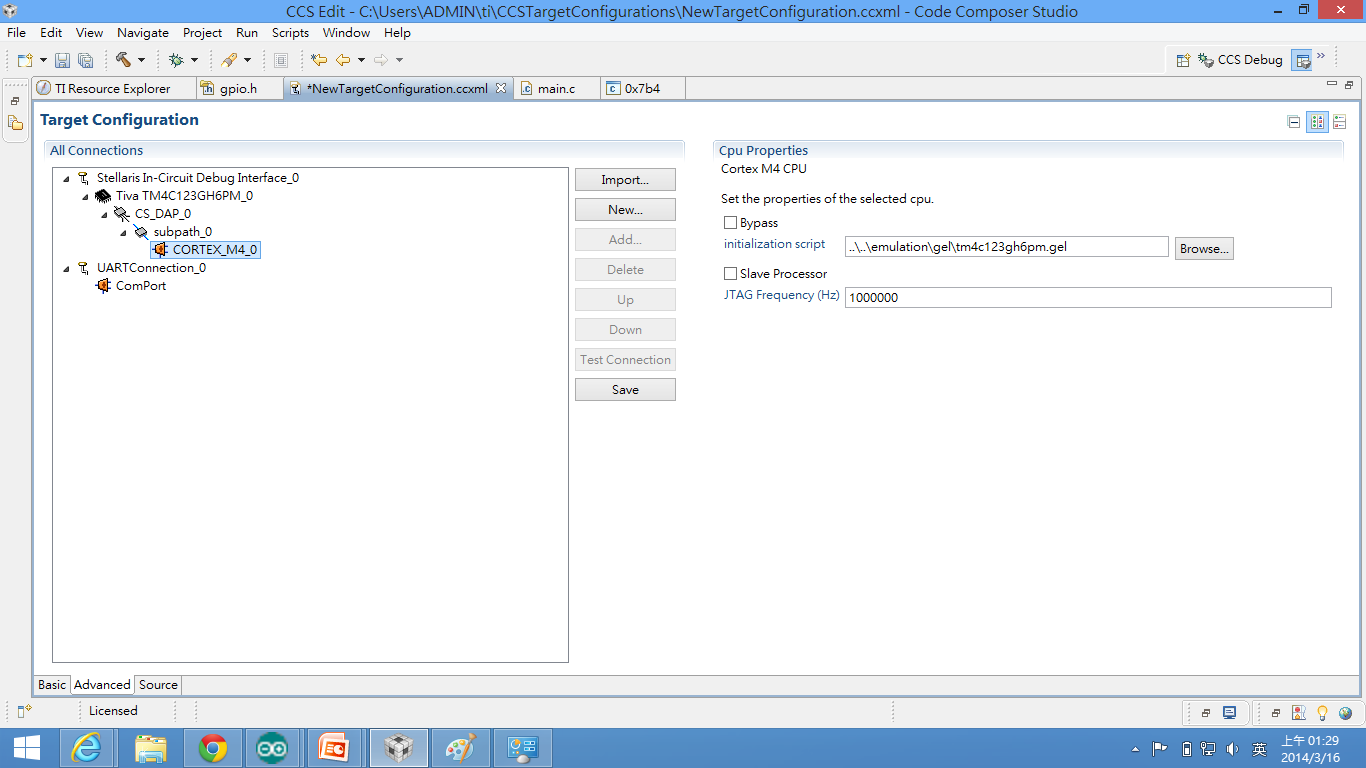1366x768 pixels.
Task: Click the Save All toolbar icon
Action: click(85, 60)
